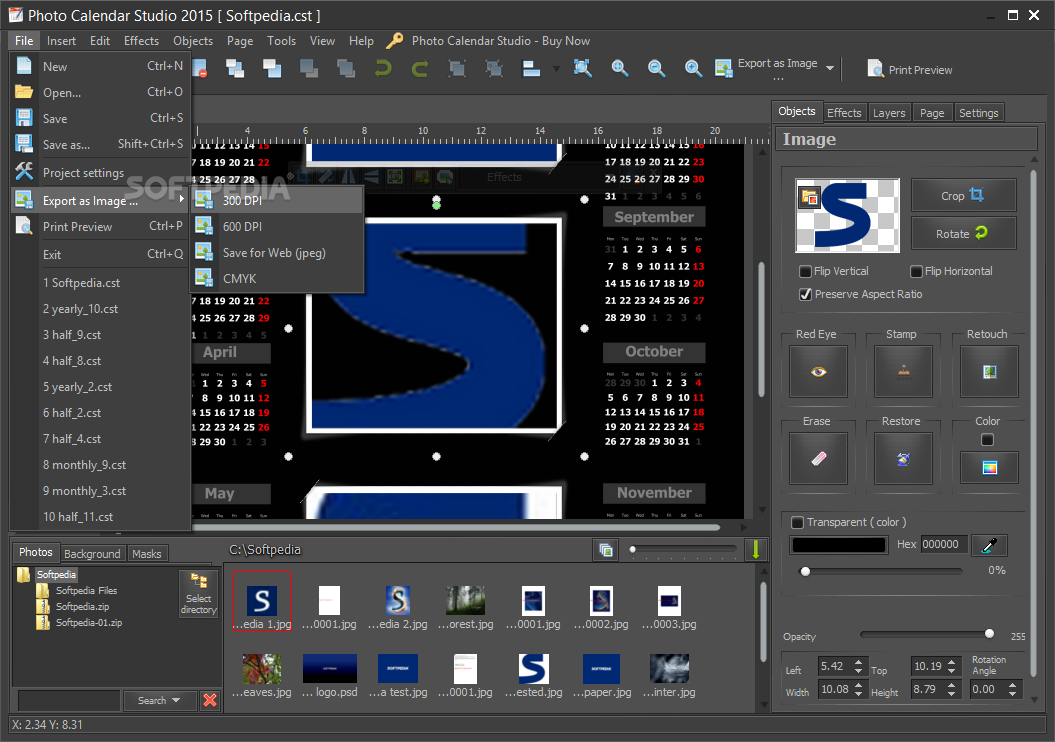Click the Erase tool icon
1055x742 pixels.
(x=818, y=458)
